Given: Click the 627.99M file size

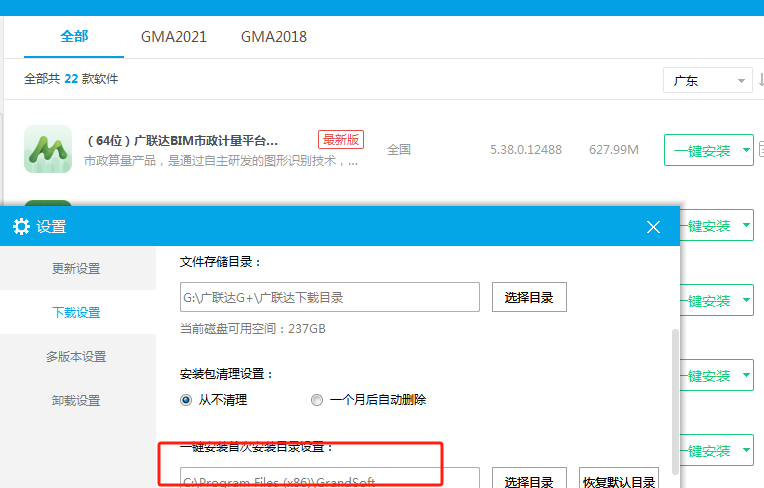Looking at the screenshot, I should click(x=613, y=150).
